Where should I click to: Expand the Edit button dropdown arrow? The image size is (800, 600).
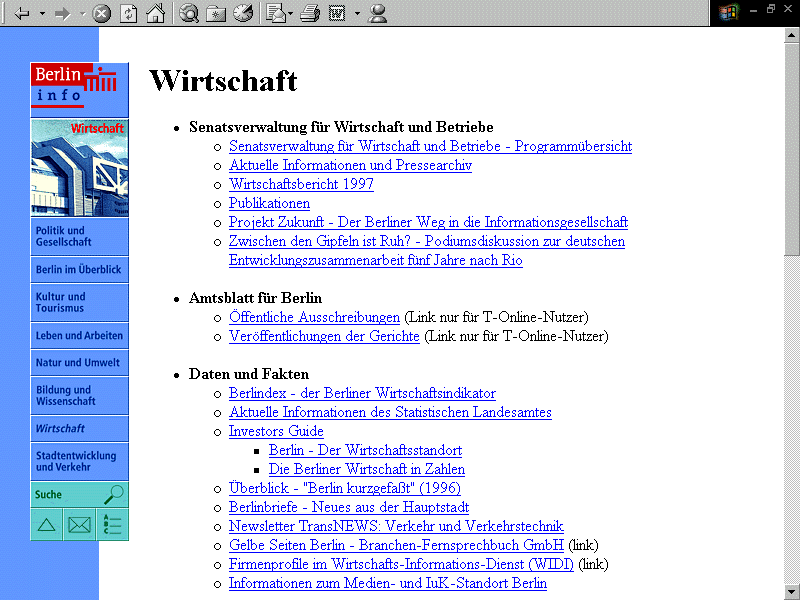pos(357,14)
